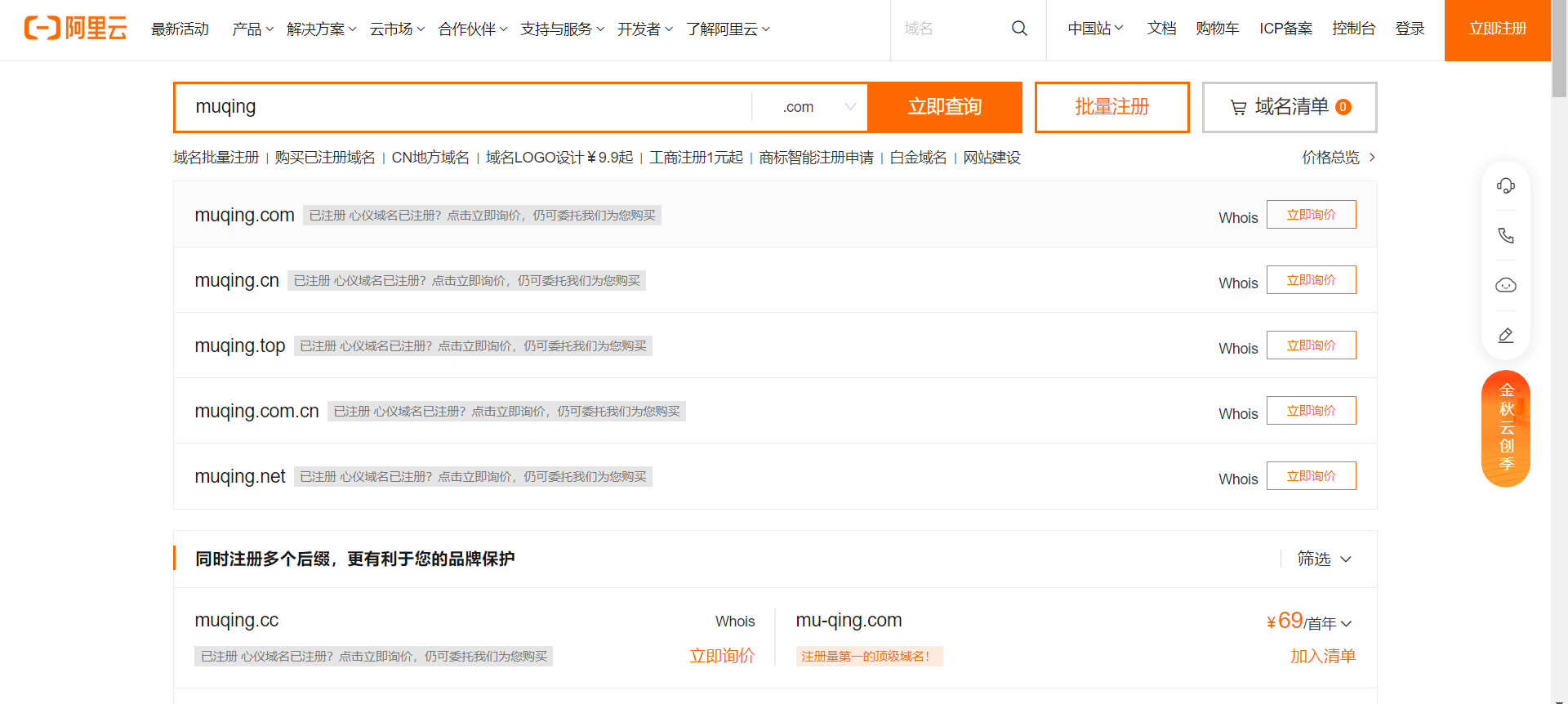Expand ¥69/首年 pricing options
The height and width of the screenshot is (704, 1568).
[1309, 622]
